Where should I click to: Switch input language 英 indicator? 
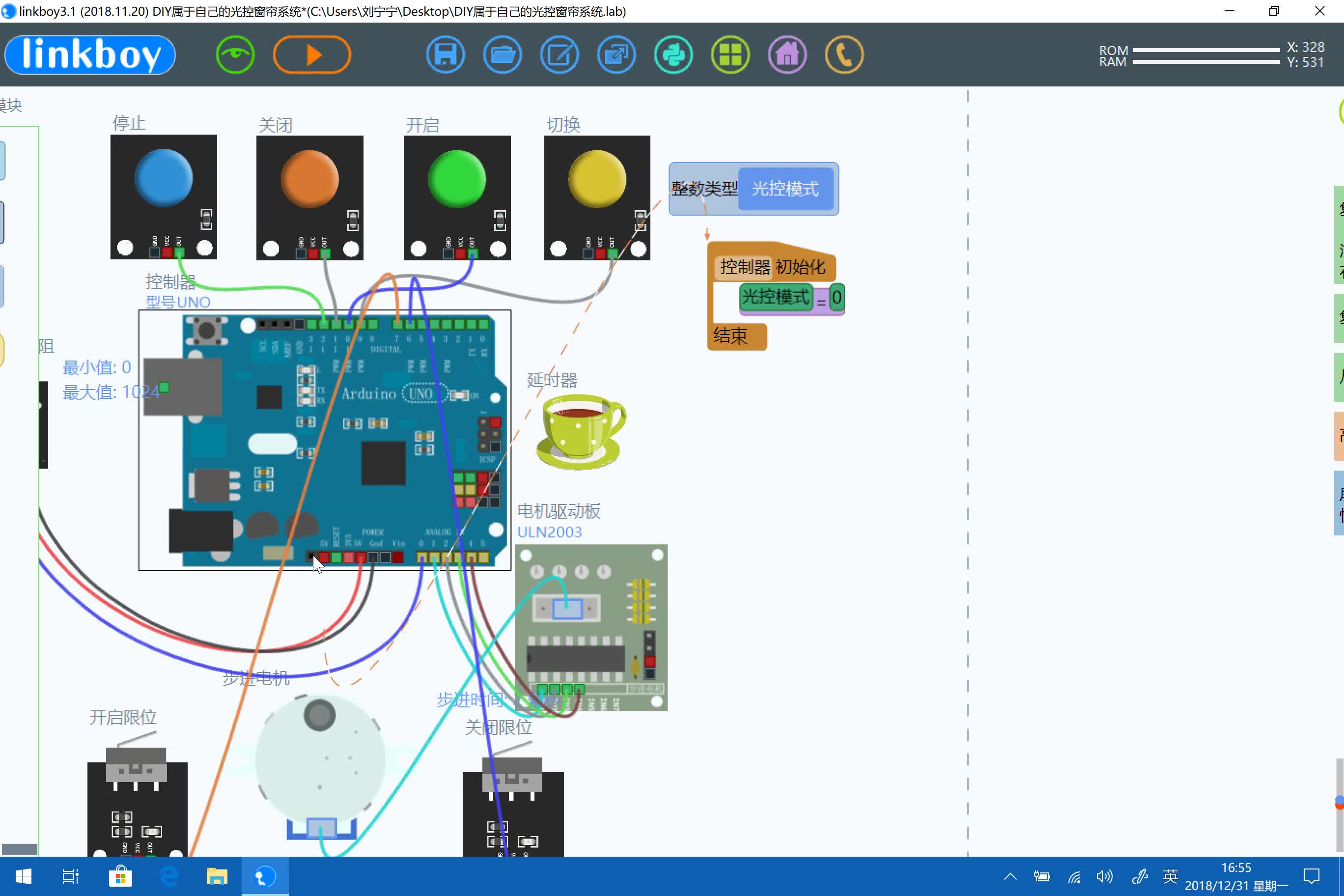click(1170, 876)
